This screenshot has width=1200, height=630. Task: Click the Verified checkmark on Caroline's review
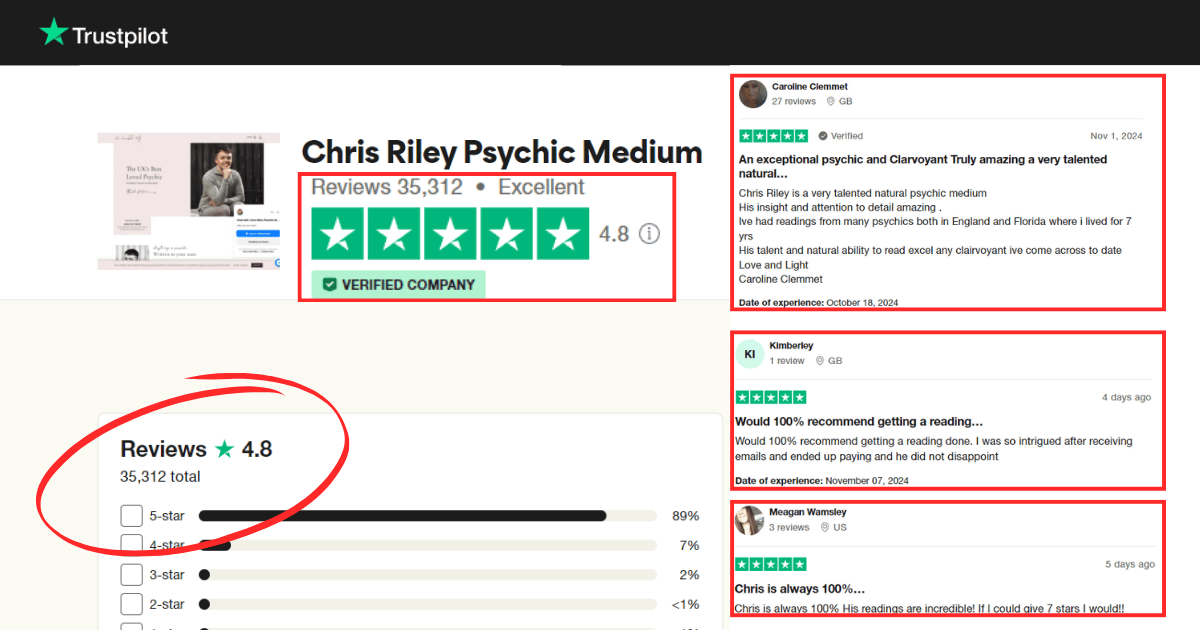pyautogui.click(x=823, y=136)
